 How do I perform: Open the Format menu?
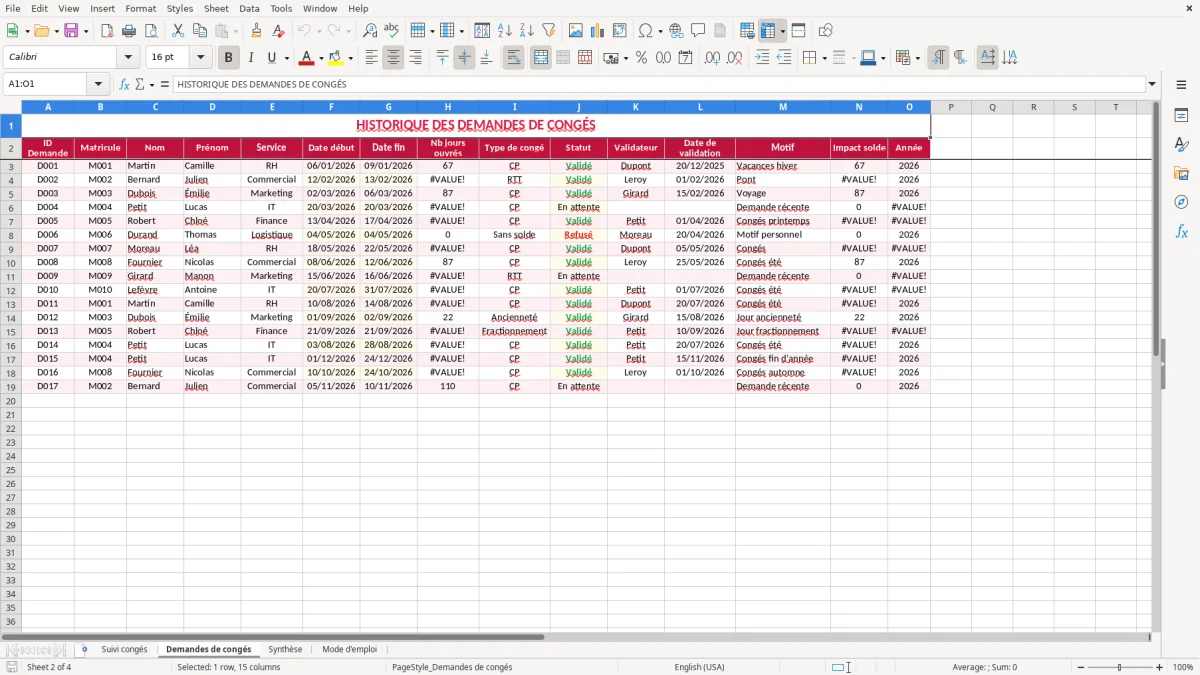[x=140, y=8]
